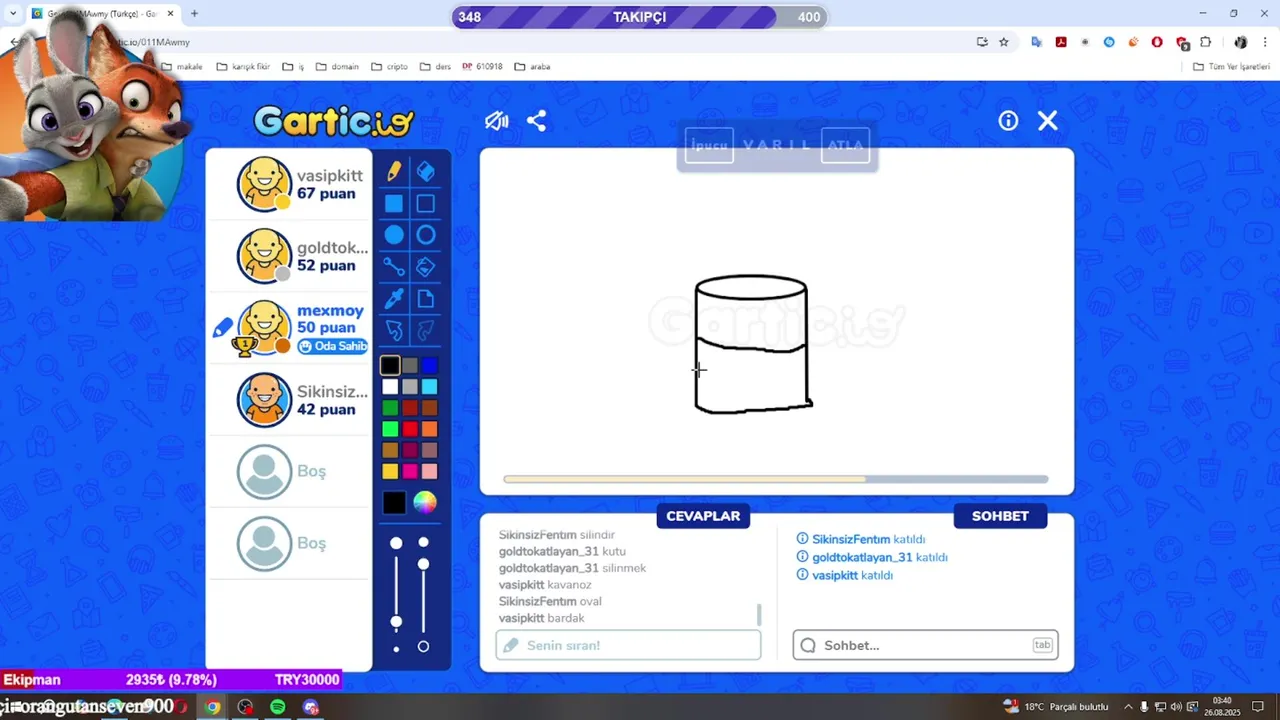Open the CEVAPLAR tab

click(703, 516)
